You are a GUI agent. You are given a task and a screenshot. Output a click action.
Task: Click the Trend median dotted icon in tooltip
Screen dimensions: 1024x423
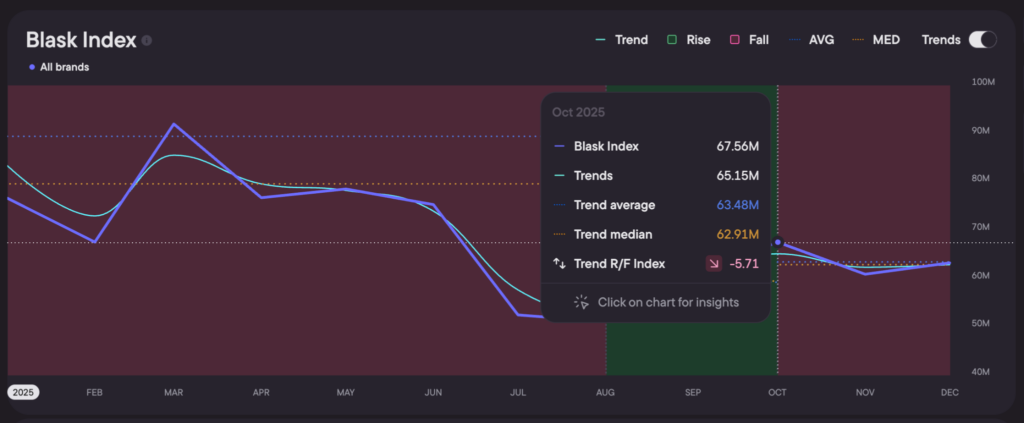[559, 235]
